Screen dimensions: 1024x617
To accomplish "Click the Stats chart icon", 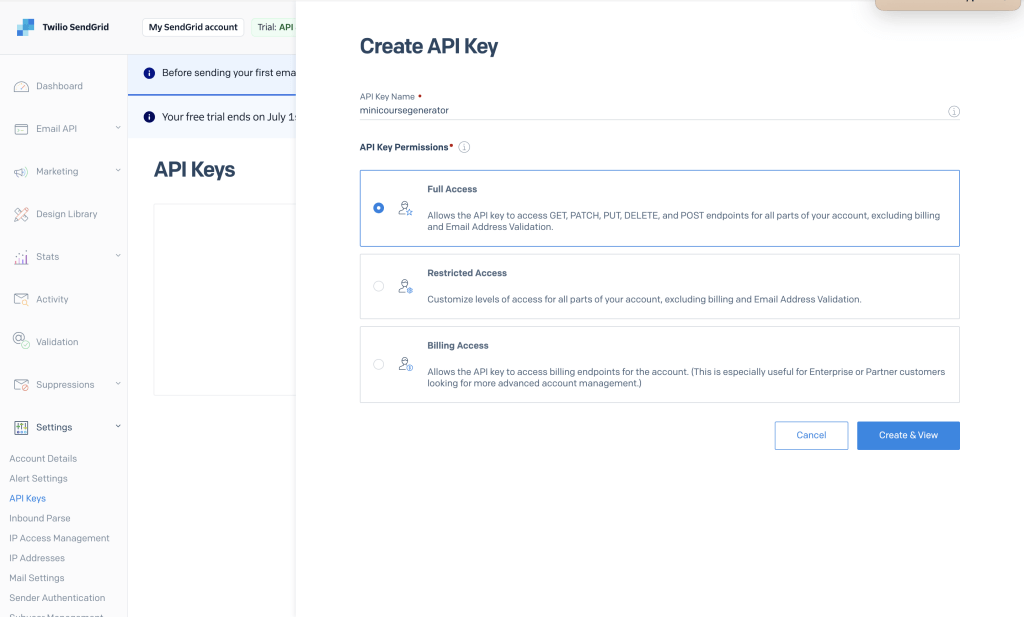I will pos(21,257).
